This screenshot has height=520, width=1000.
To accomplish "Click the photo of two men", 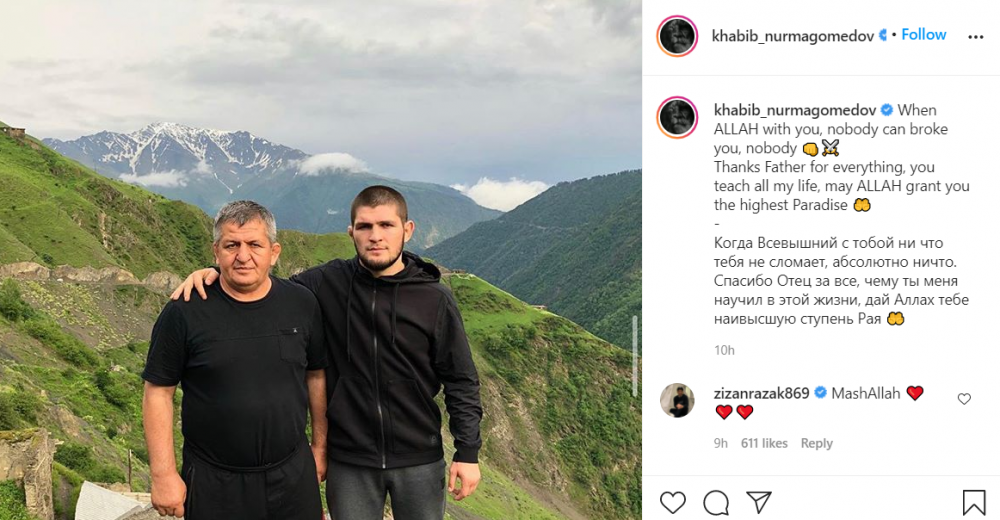I will point(321,260).
